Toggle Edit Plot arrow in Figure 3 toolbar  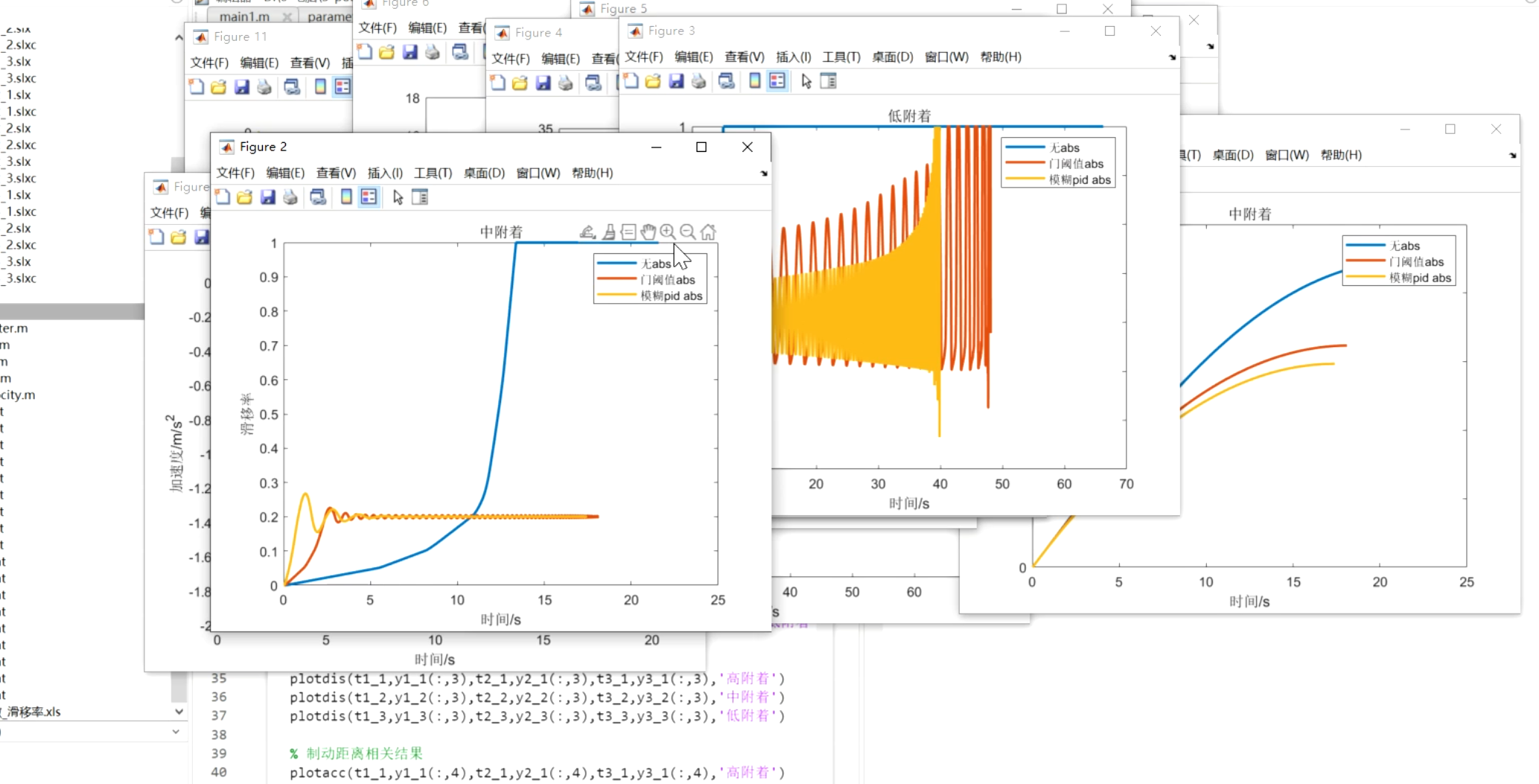tap(806, 81)
